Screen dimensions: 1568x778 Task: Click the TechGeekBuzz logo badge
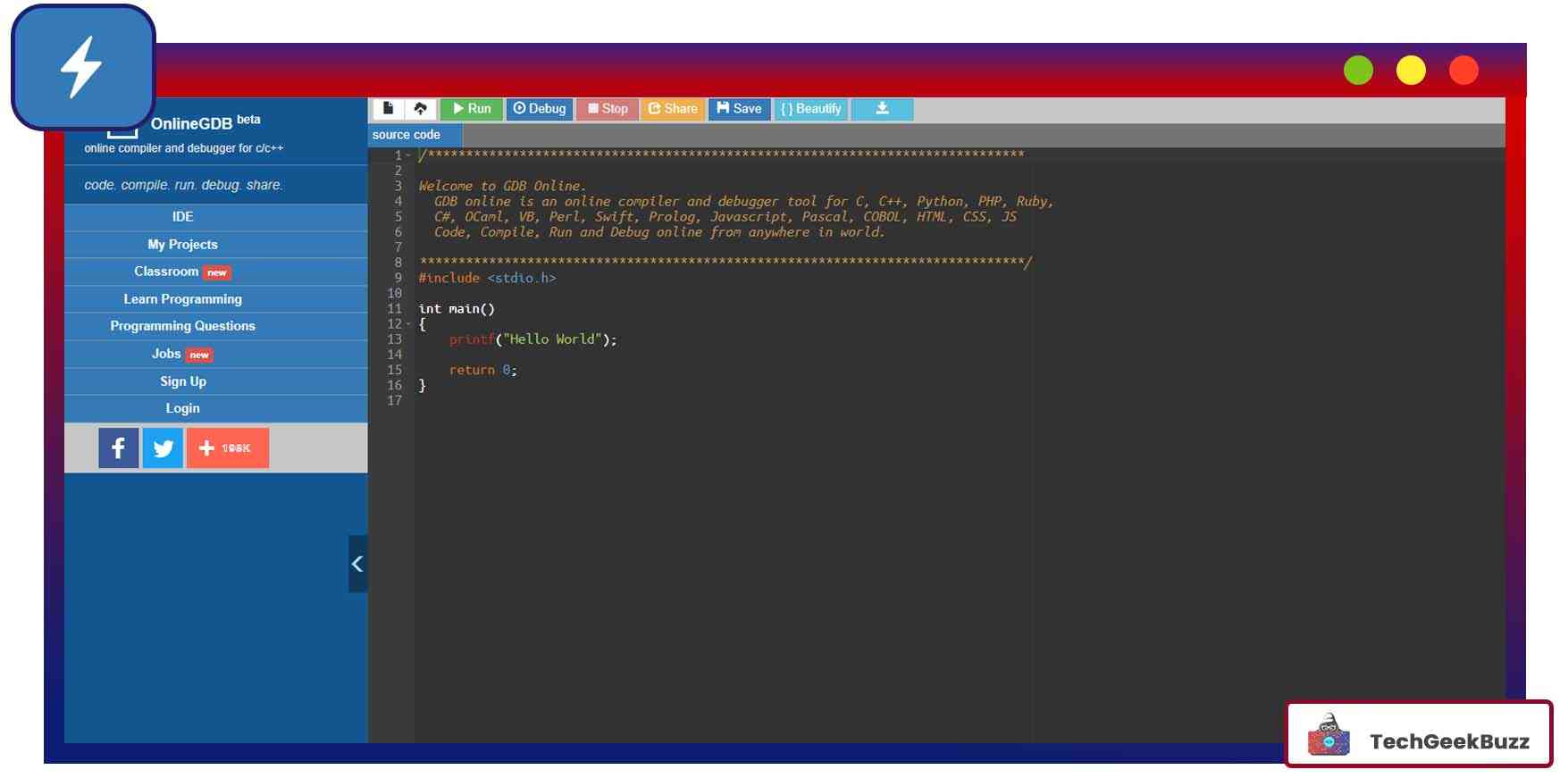[x=1419, y=734]
